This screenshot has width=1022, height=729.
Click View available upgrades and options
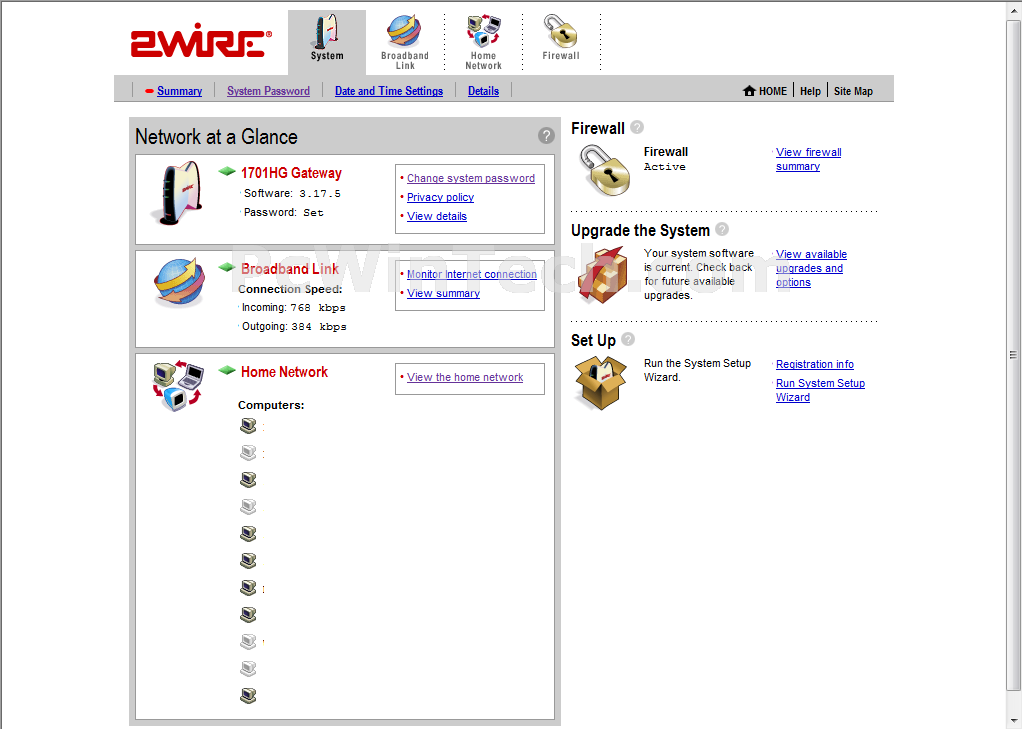(x=811, y=268)
